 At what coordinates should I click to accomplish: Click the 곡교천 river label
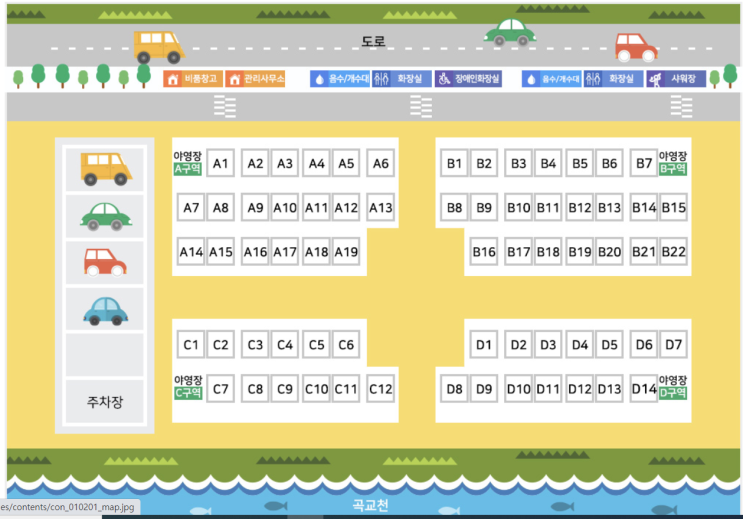tap(370, 505)
